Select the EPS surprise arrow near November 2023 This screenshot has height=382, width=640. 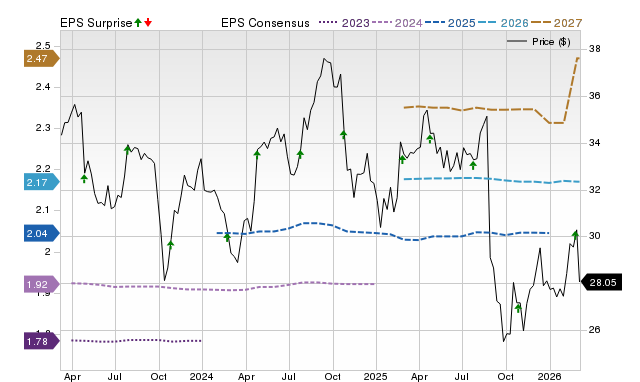pyautogui.click(x=171, y=245)
